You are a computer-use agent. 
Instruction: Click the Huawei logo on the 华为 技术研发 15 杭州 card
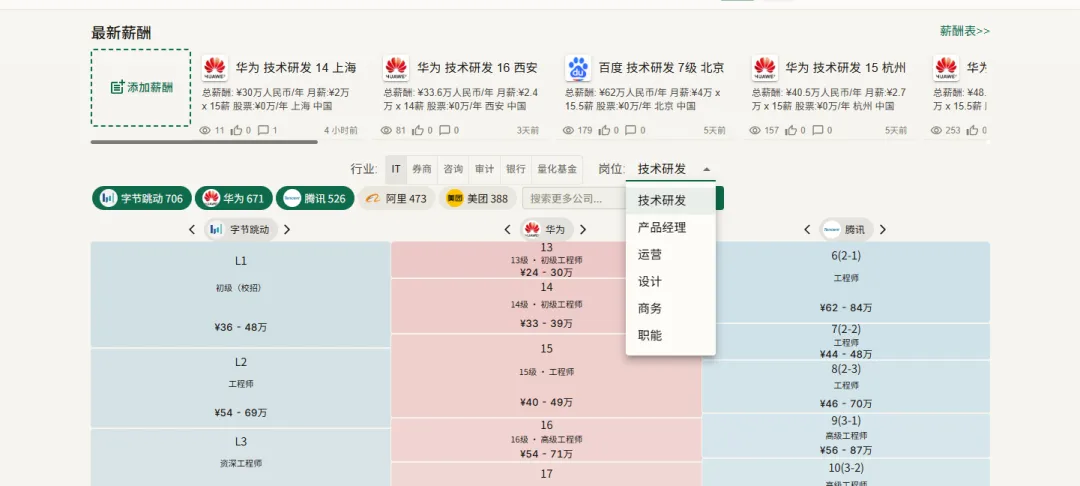pos(765,67)
